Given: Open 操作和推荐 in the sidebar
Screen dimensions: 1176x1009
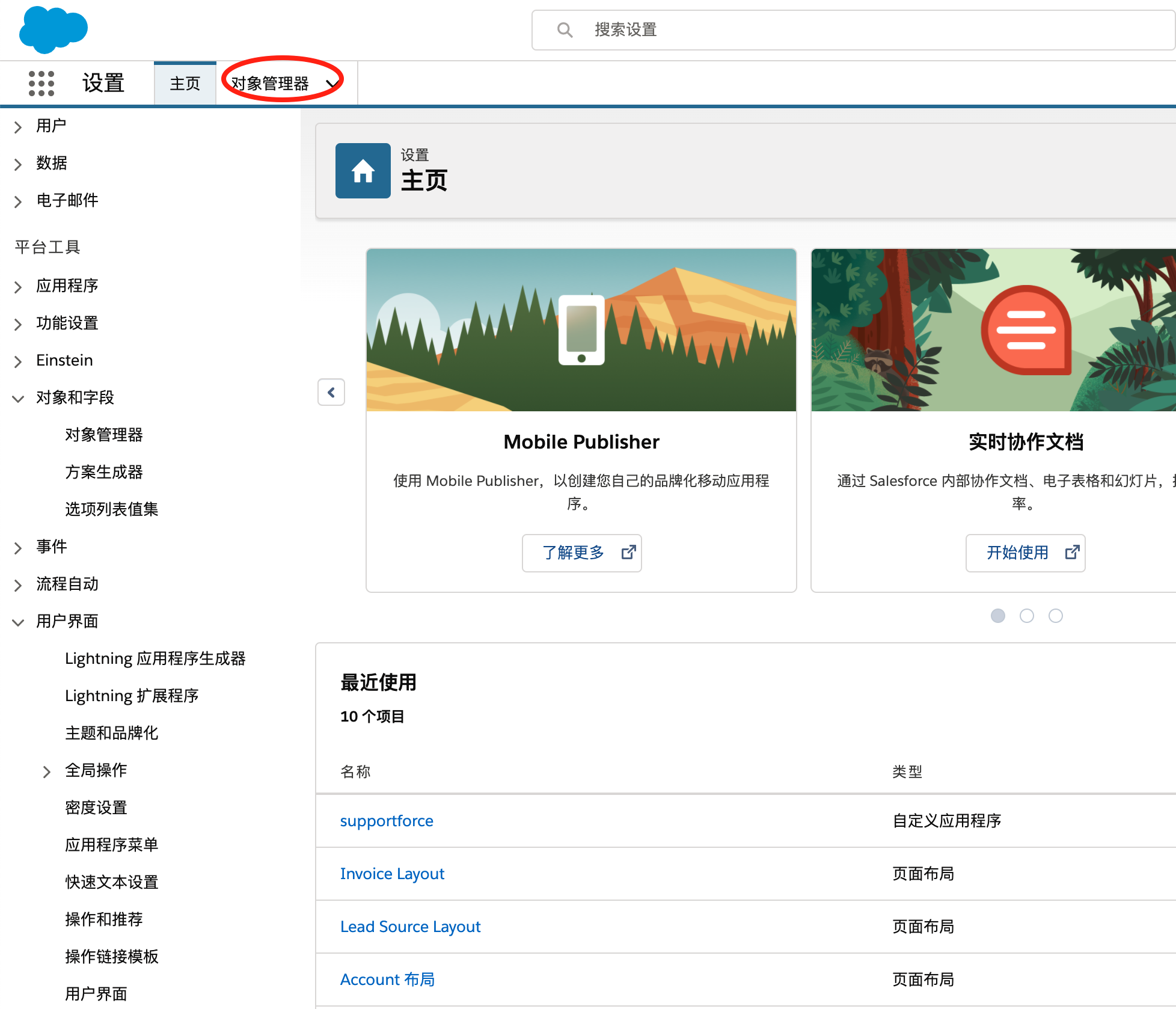Looking at the screenshot, I should click(104, 919).
